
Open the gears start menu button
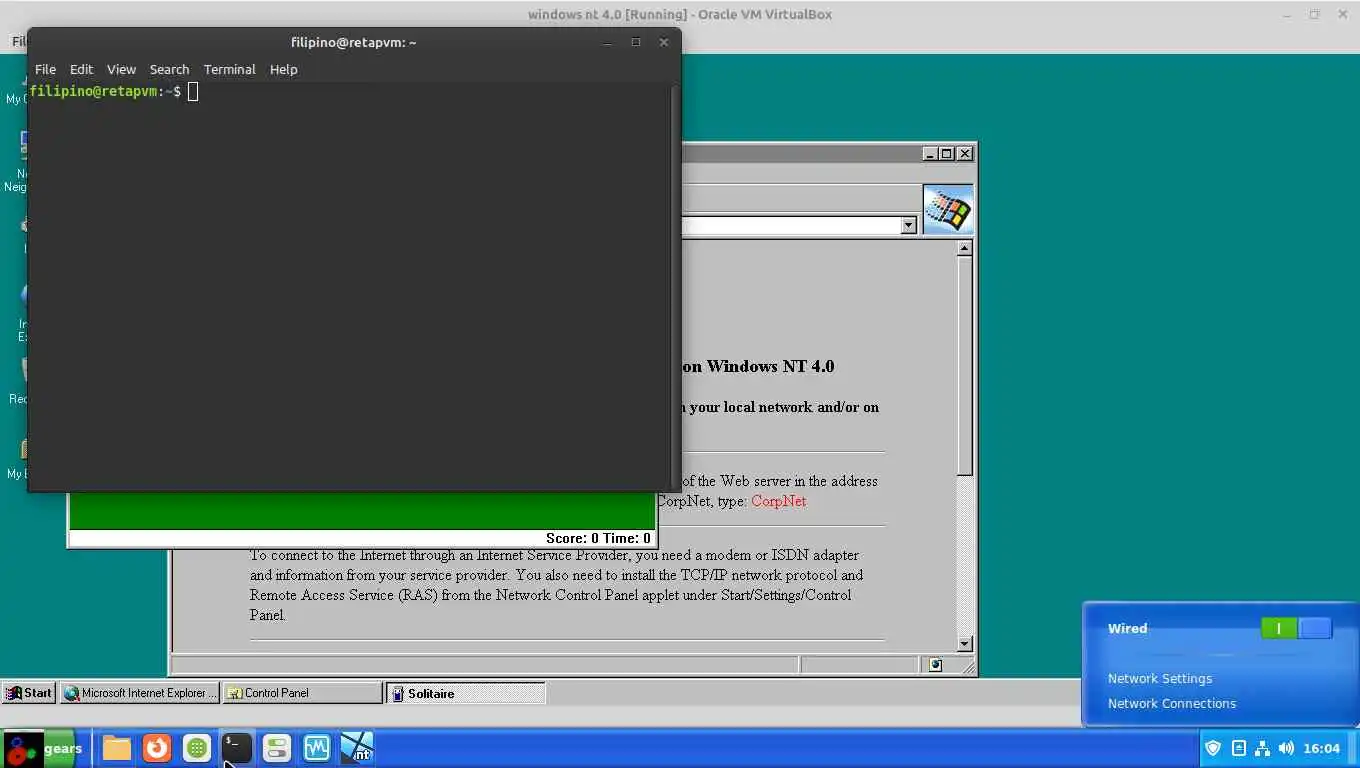pos(43,748)
